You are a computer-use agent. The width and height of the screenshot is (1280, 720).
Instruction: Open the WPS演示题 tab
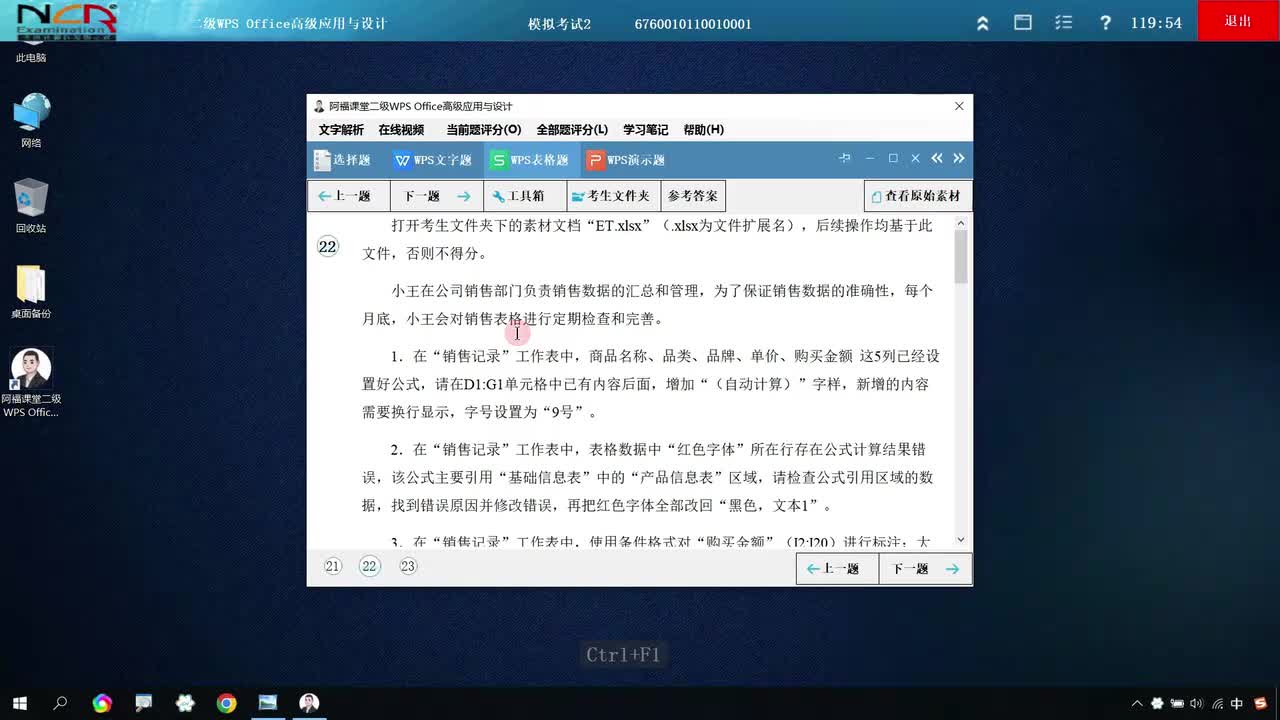click(626, 160)
